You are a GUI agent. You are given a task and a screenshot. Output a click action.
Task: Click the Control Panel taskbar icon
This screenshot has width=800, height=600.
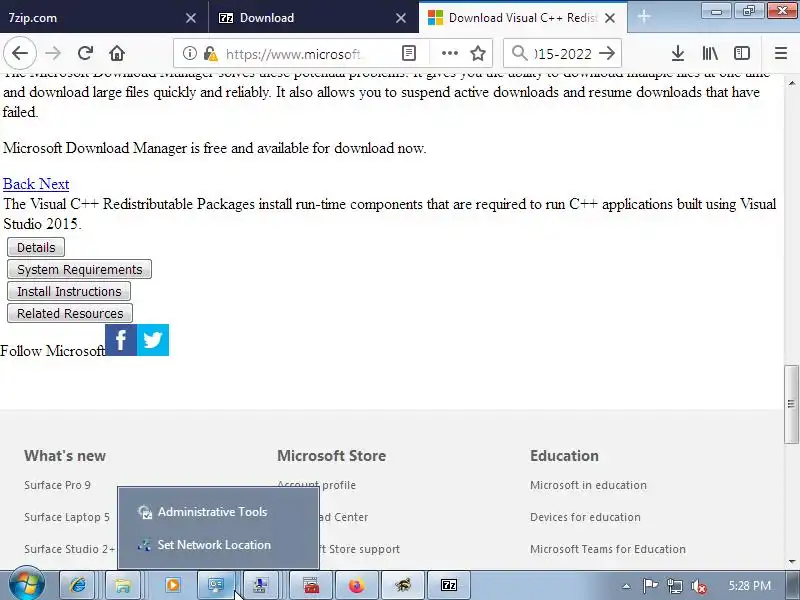pyautogui.click(x=216, y=585)
